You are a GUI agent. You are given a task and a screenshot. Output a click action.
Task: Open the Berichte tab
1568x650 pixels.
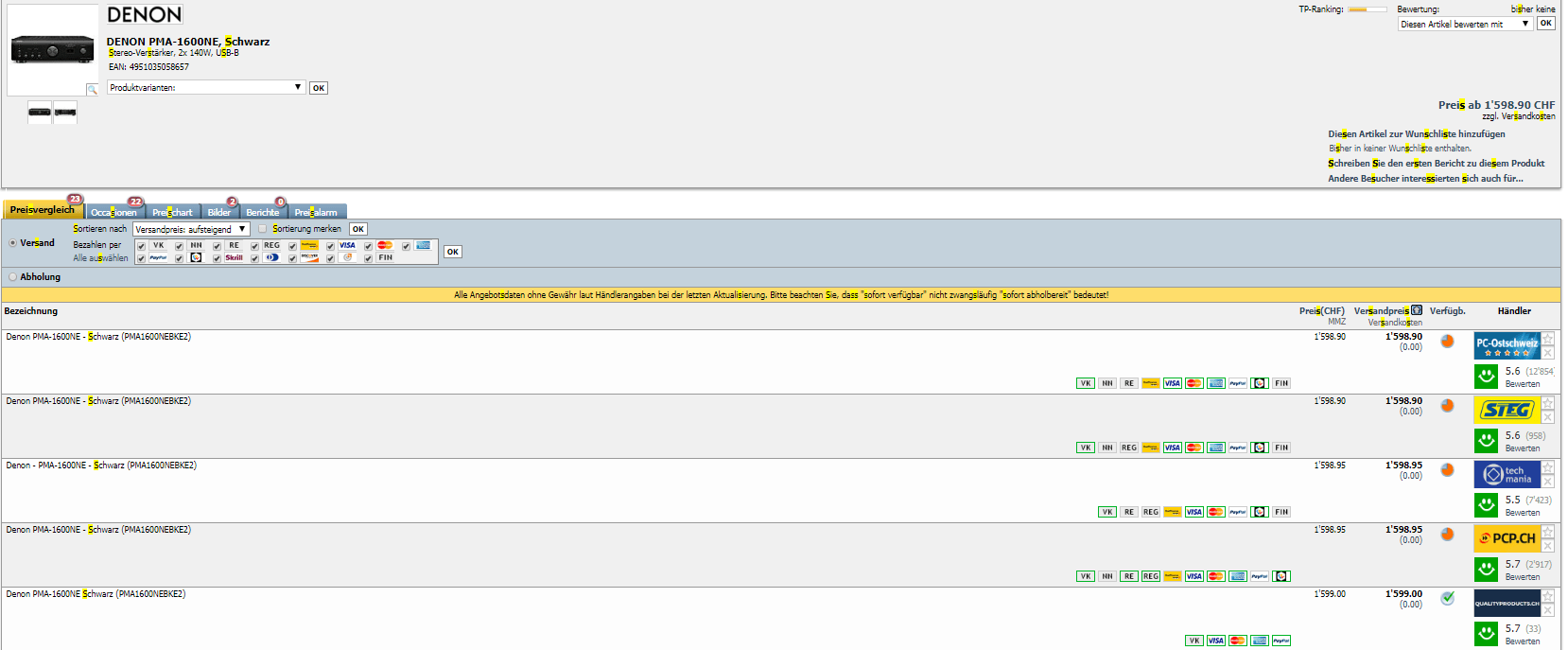click(x=263, y=212)
